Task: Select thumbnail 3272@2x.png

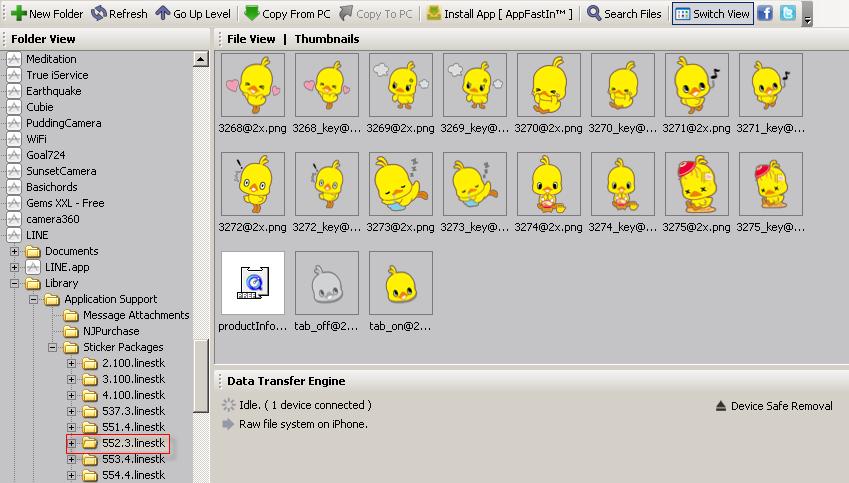Action: click(253, 184)
